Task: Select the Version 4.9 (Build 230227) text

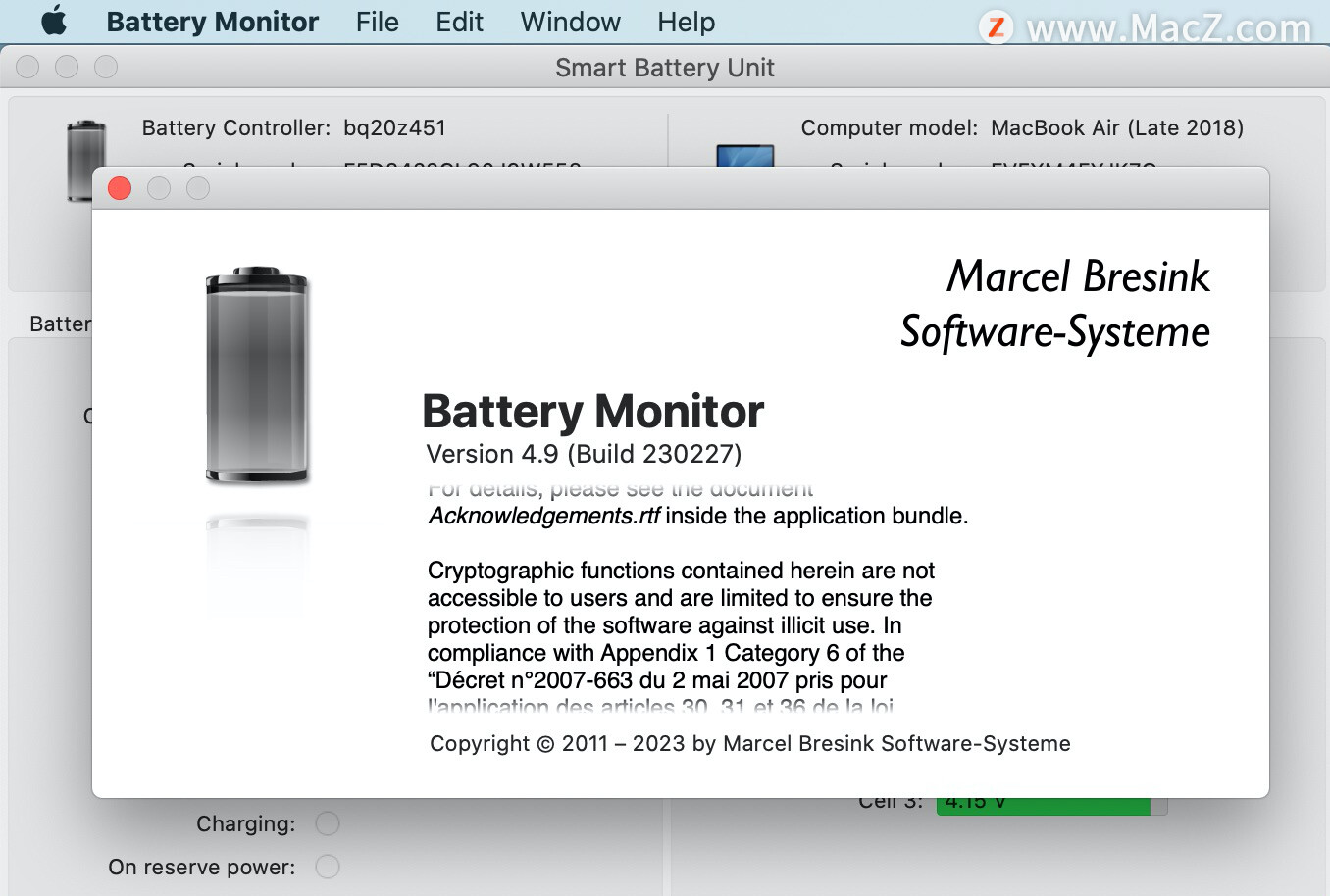Action: 584,454
